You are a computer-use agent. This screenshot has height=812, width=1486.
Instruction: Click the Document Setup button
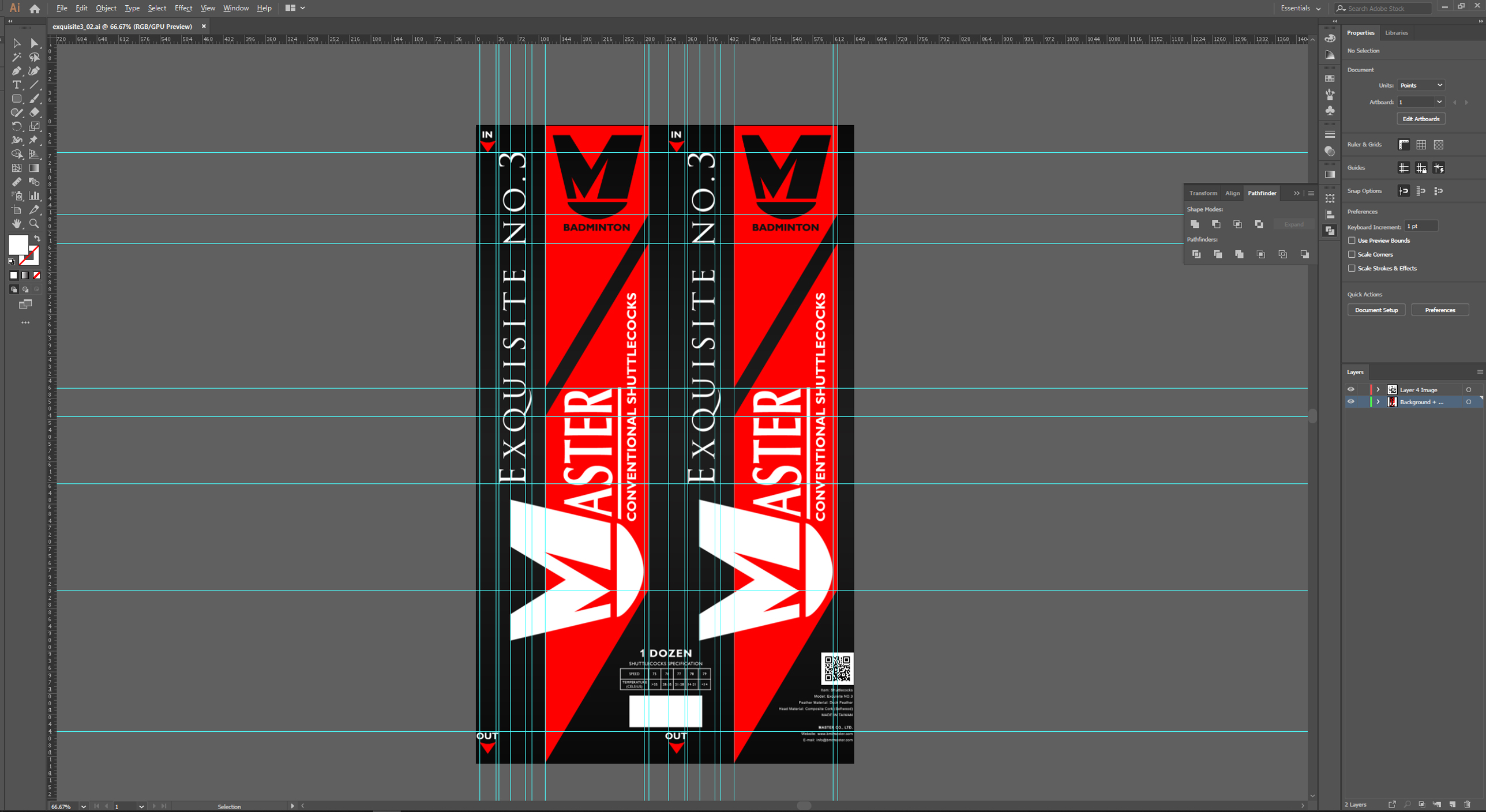pos(1376,310)
